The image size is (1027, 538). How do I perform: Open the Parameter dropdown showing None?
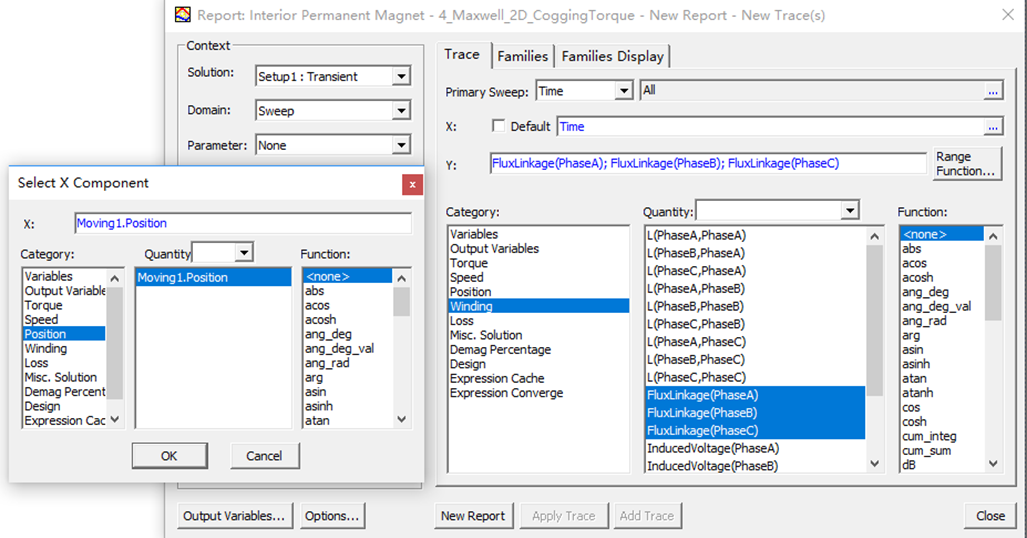(x=401, y=145)
